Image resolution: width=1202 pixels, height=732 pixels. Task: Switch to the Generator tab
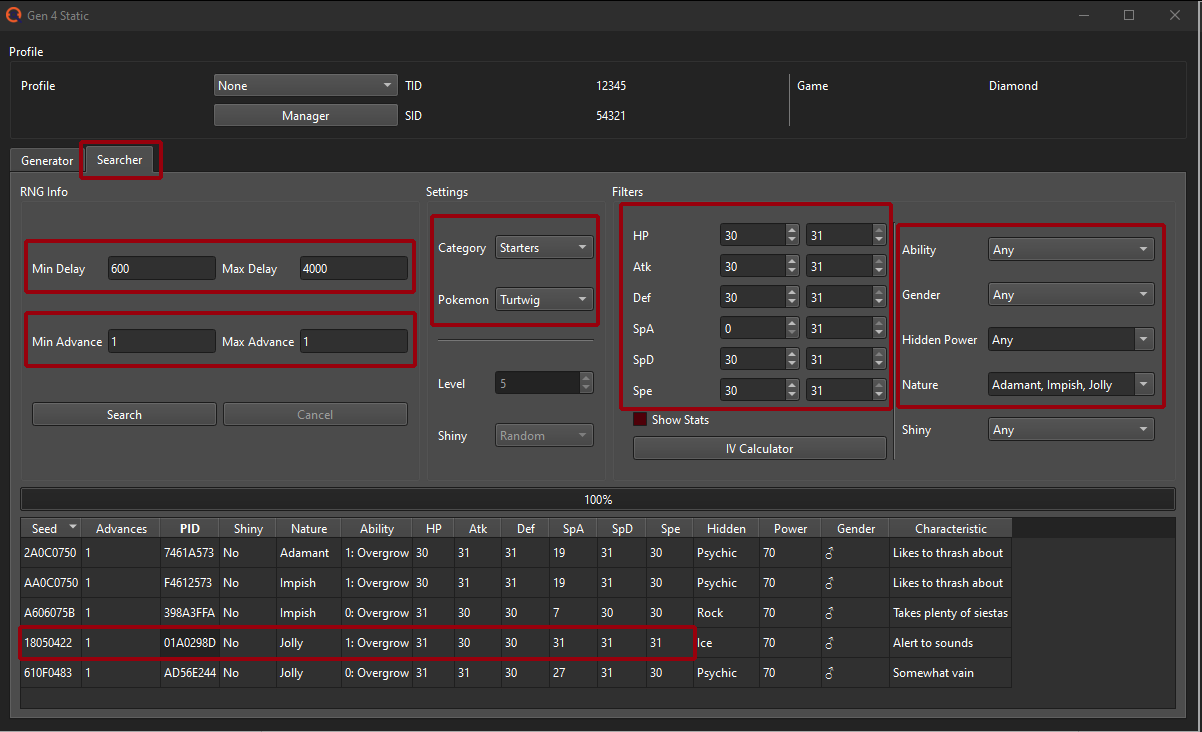[47, 161]
